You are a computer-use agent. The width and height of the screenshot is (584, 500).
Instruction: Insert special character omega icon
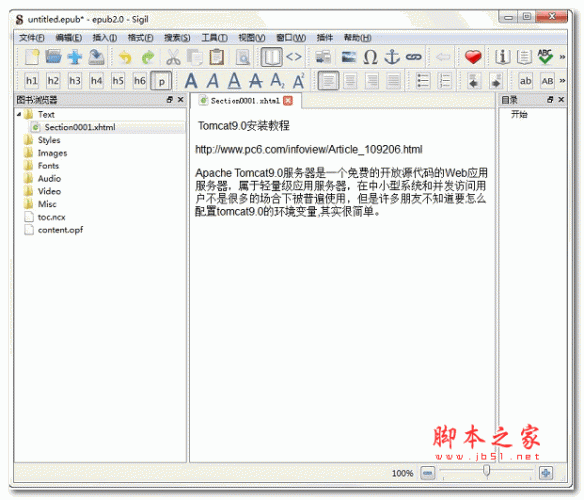pyautogui.click(x=370, y=57)
